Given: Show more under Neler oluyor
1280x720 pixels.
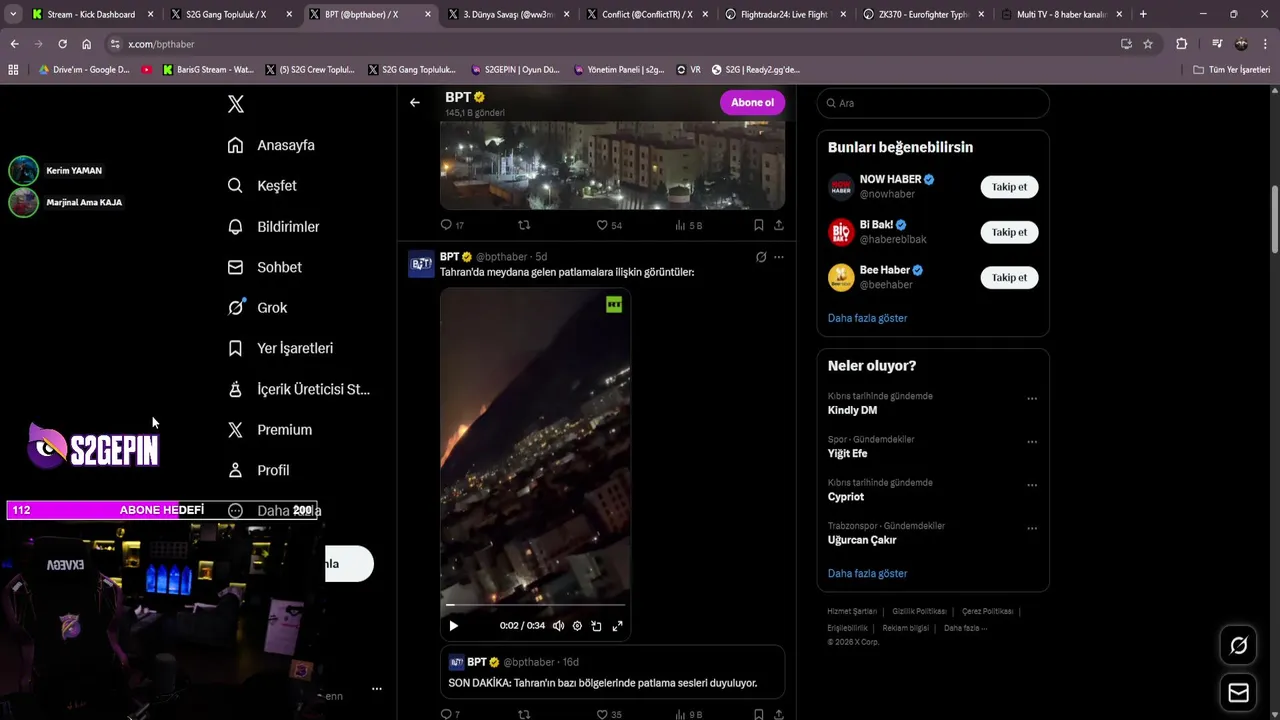Looking at the screenshot, I should tap(867, 574).
